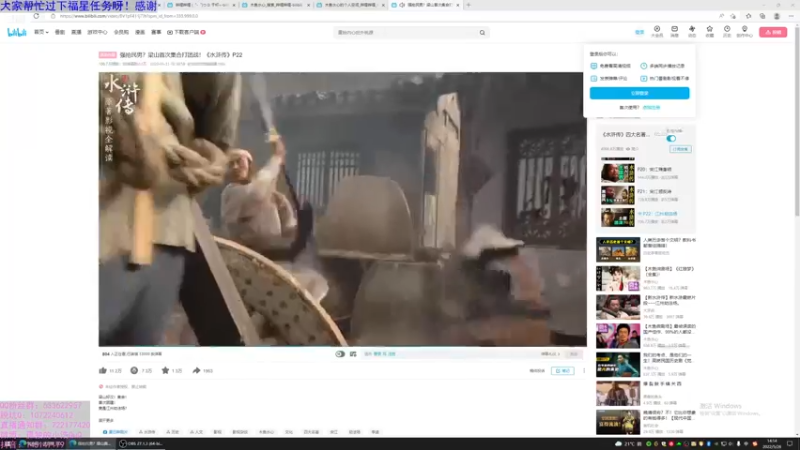Click the 下载客户端 download link
This screenshot has width=800, height=450.
[186, 32]
